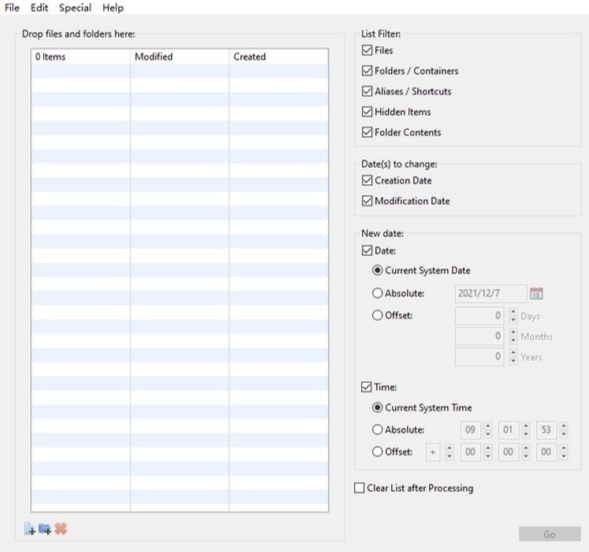589x552 pixels.
Task: Open the Help menu
Action: [x=113, y=8]
